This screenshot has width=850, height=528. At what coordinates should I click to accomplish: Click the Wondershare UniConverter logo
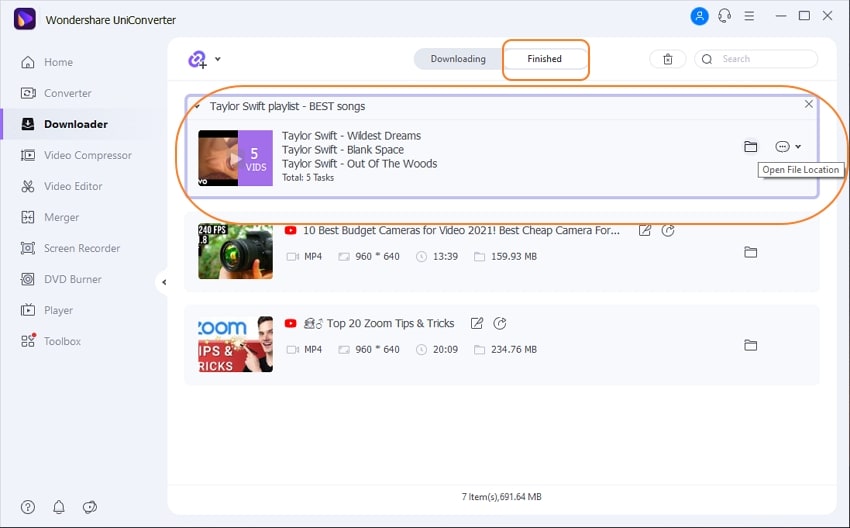24,19
